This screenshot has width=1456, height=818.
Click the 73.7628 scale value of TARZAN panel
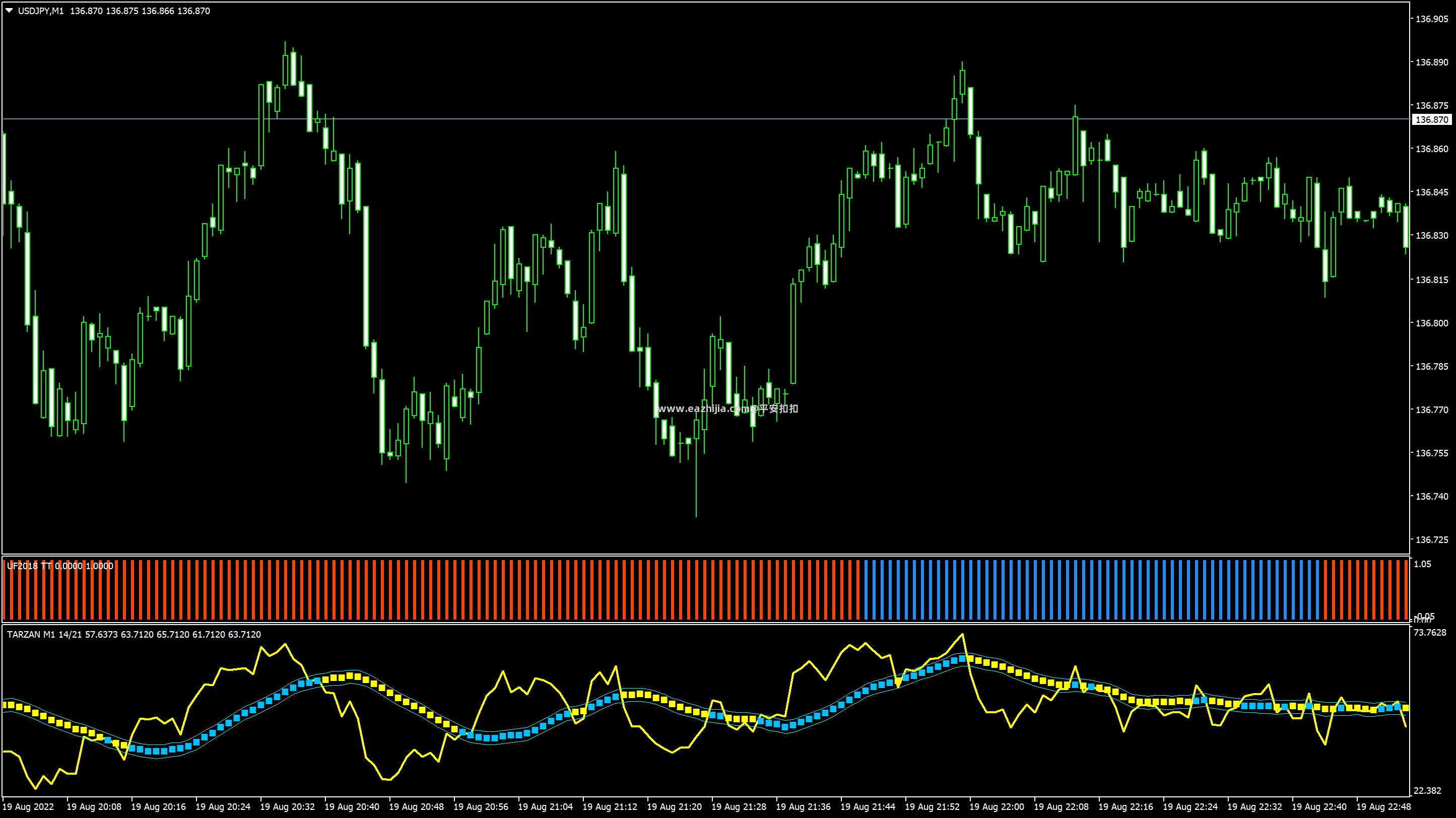(x=1430, y=633)
